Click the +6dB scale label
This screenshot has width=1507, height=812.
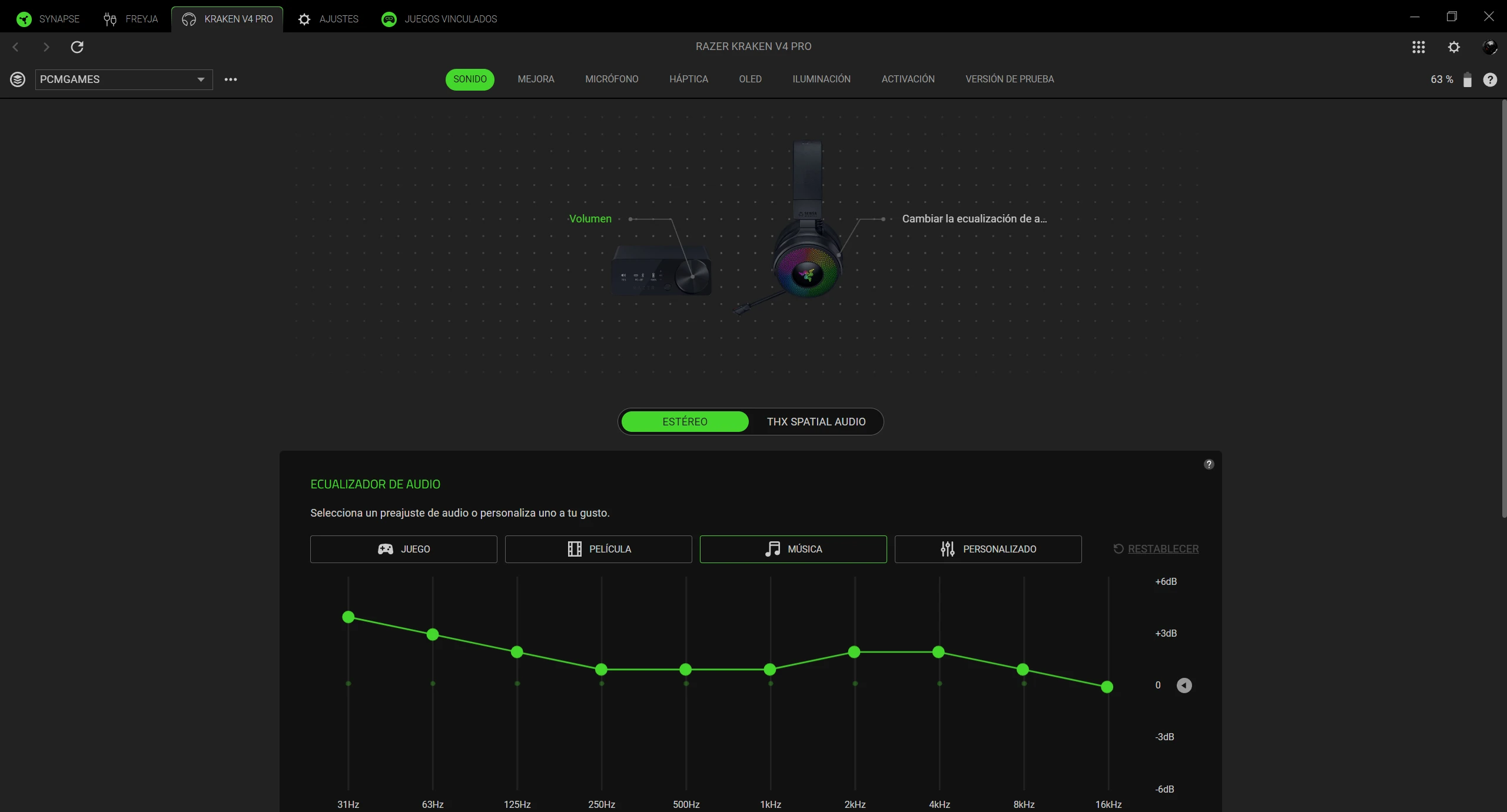pyautogui.click(x=1166, y=582)
